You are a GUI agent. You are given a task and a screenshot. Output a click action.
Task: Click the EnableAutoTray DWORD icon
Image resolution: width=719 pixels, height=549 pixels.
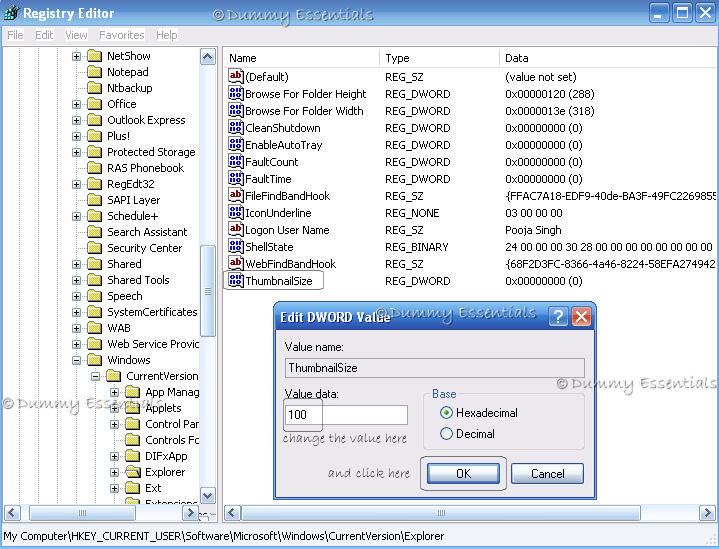tap(236, 144)
